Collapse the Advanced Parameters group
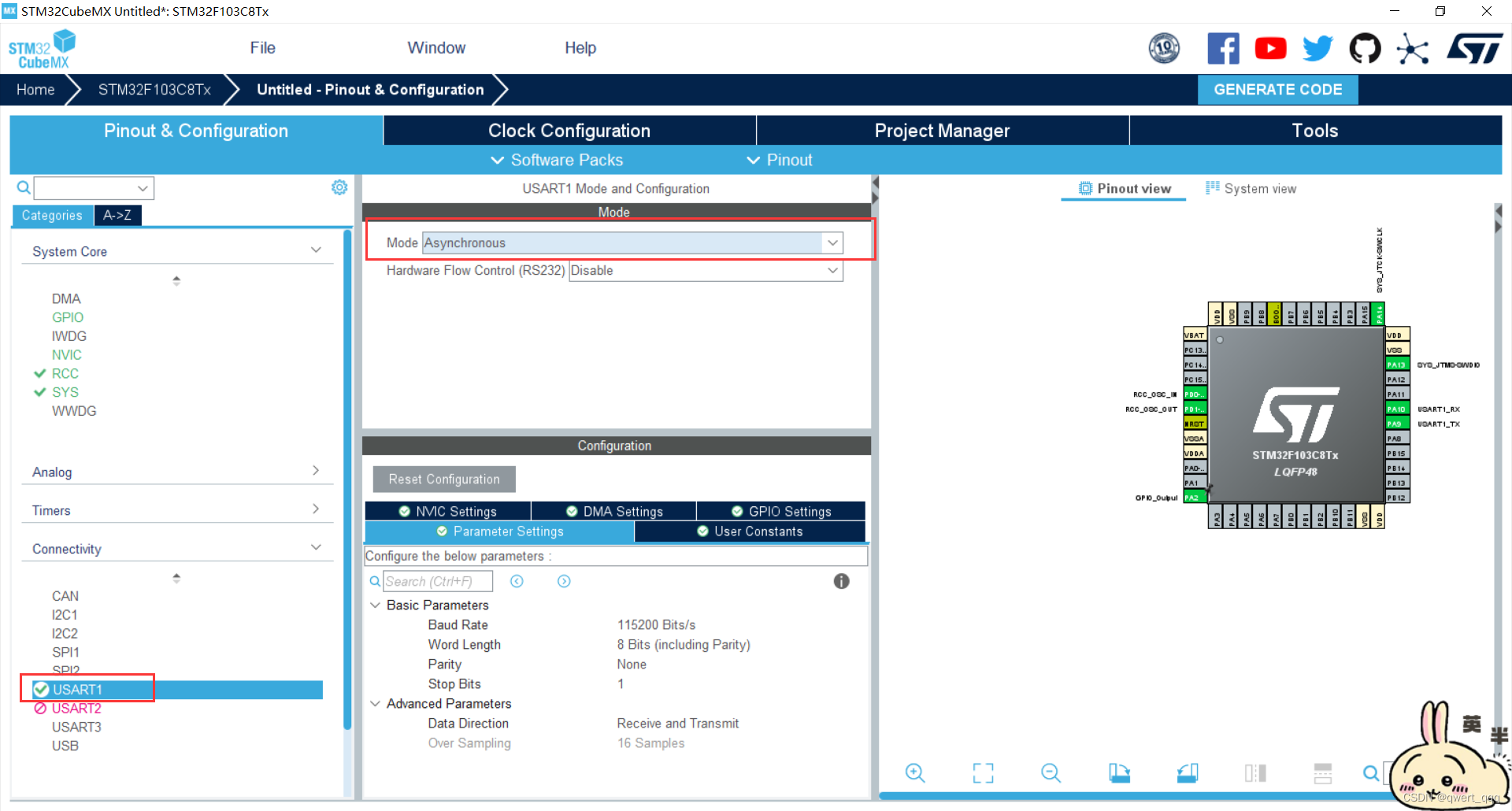 coord(376,703)
